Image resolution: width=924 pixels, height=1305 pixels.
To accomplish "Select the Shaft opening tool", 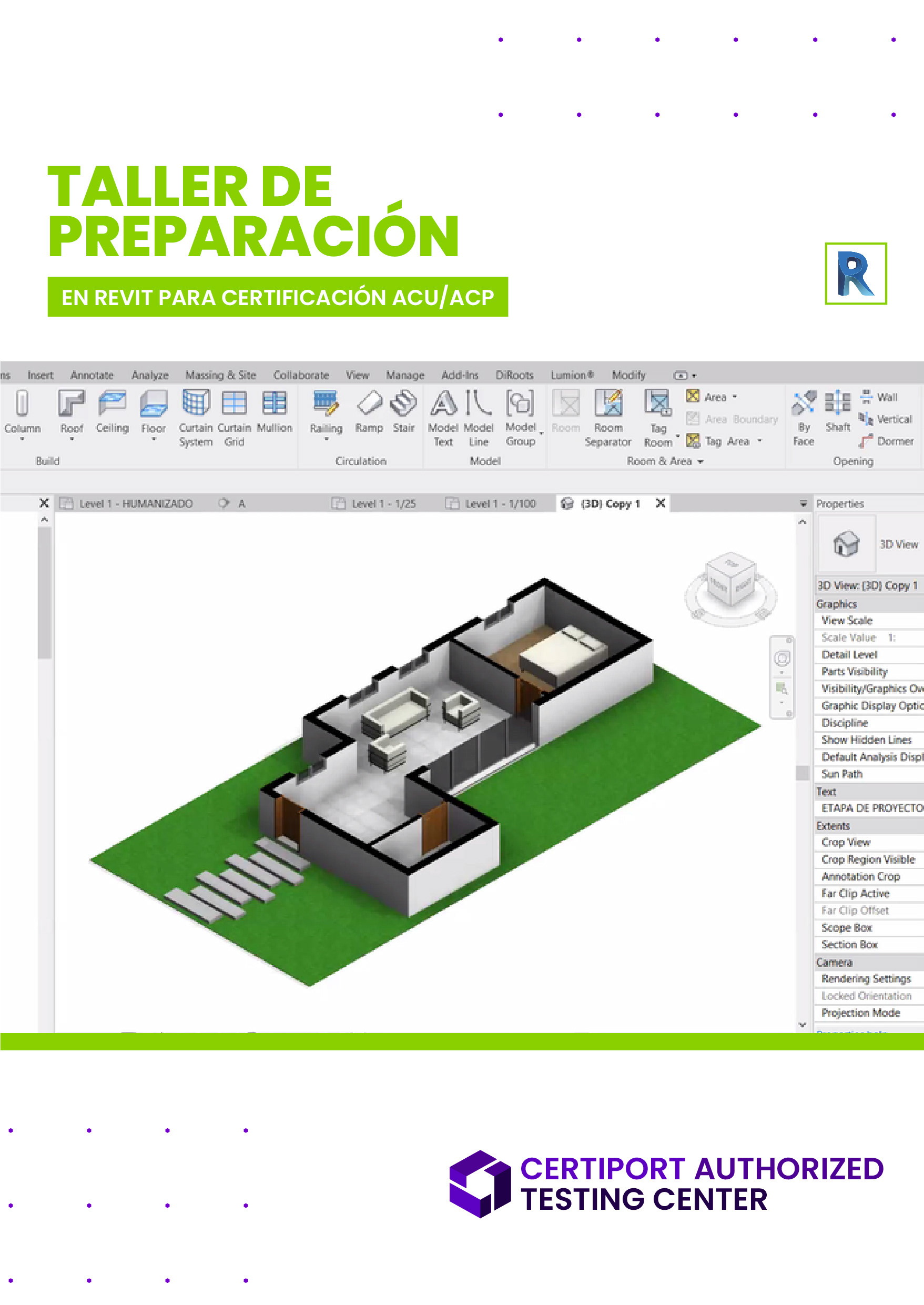I will (x=838, y=411).
